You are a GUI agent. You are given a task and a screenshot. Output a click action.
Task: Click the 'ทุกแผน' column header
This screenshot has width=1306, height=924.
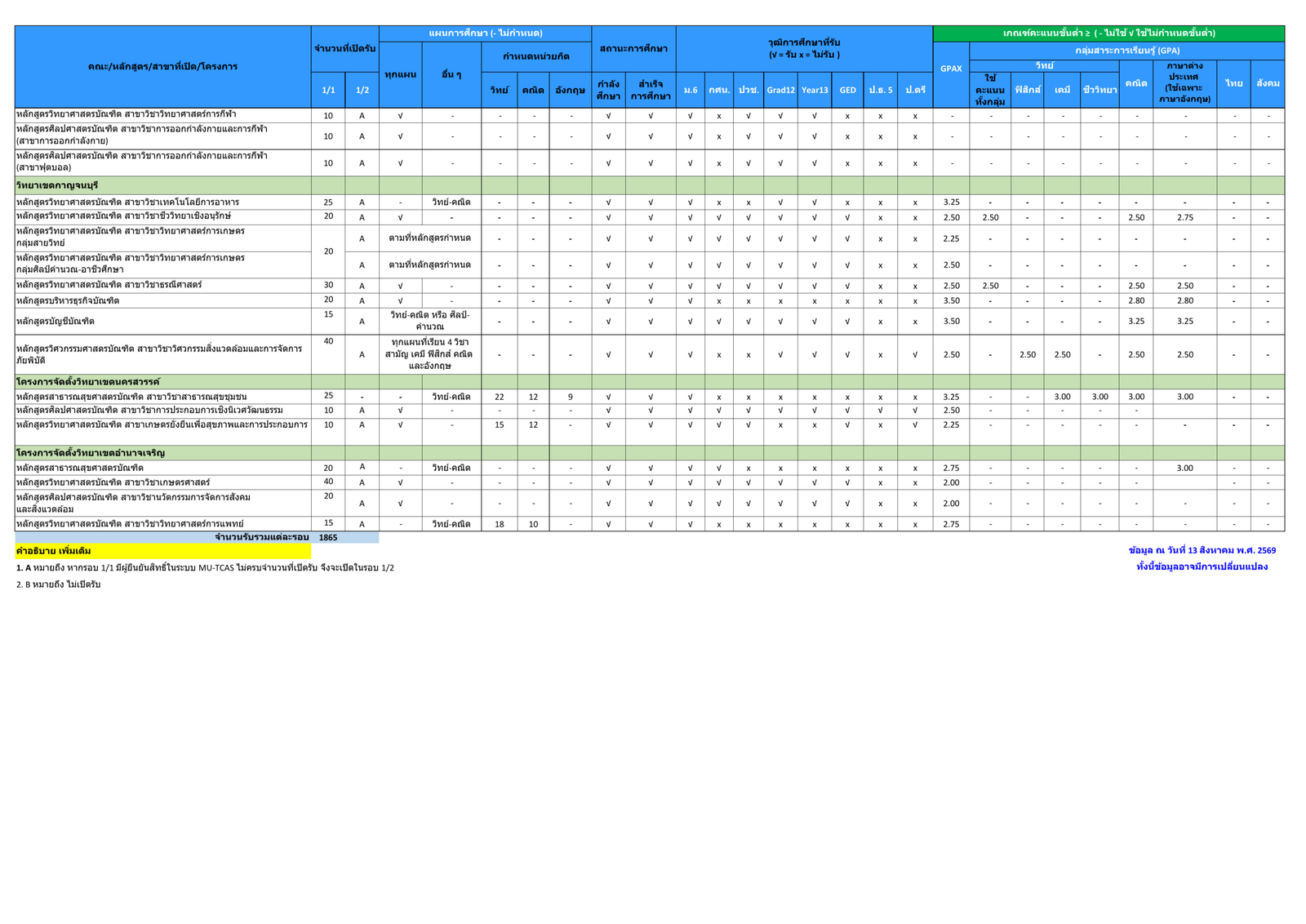400,74
